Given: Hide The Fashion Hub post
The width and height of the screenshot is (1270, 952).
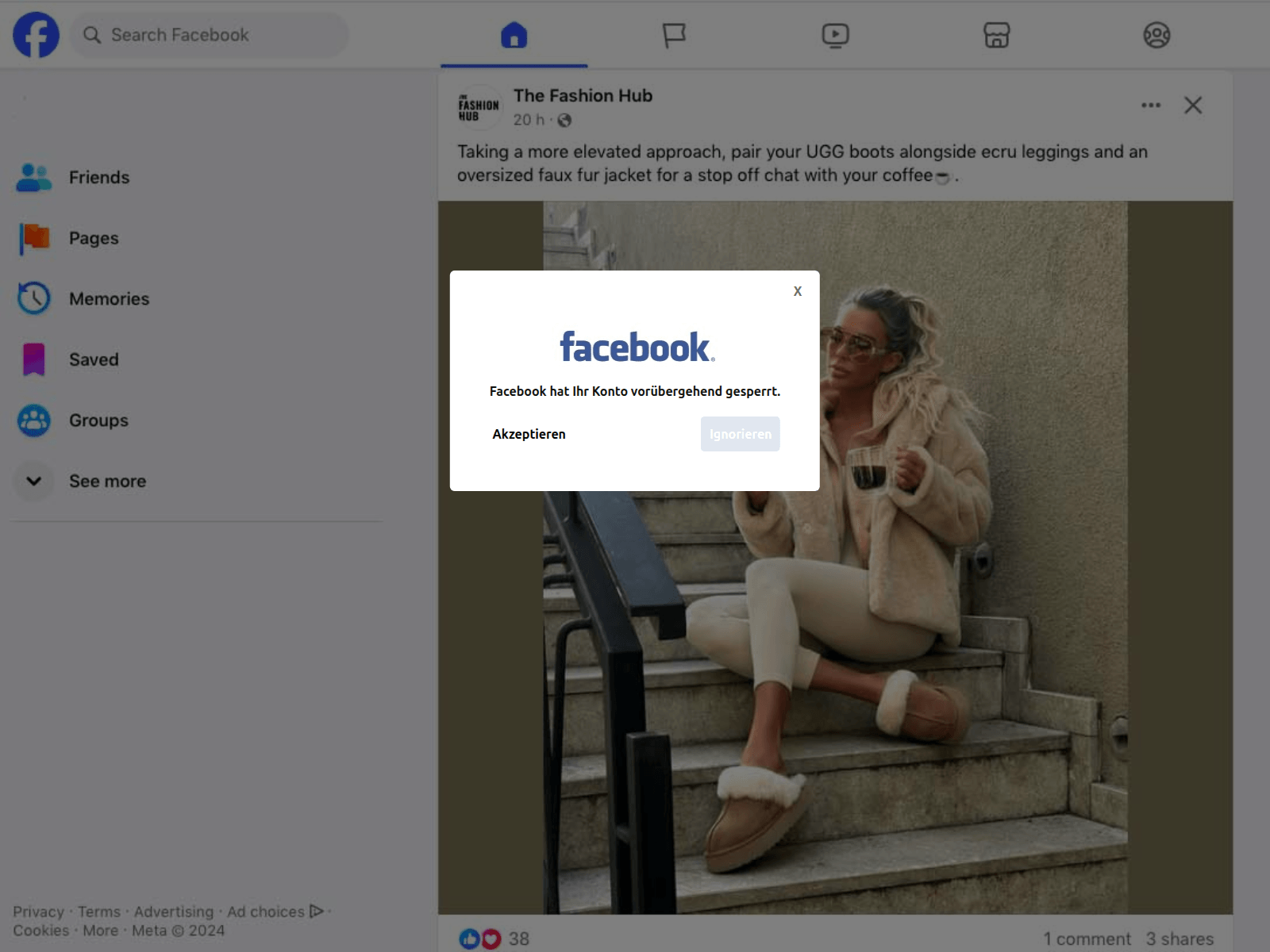Looking at the screenshot, I should [1193, 105].
